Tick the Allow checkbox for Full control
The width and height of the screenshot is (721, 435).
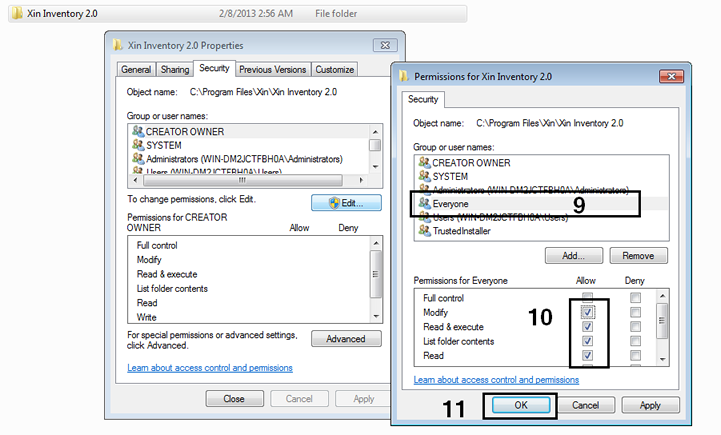pos(587,297)
